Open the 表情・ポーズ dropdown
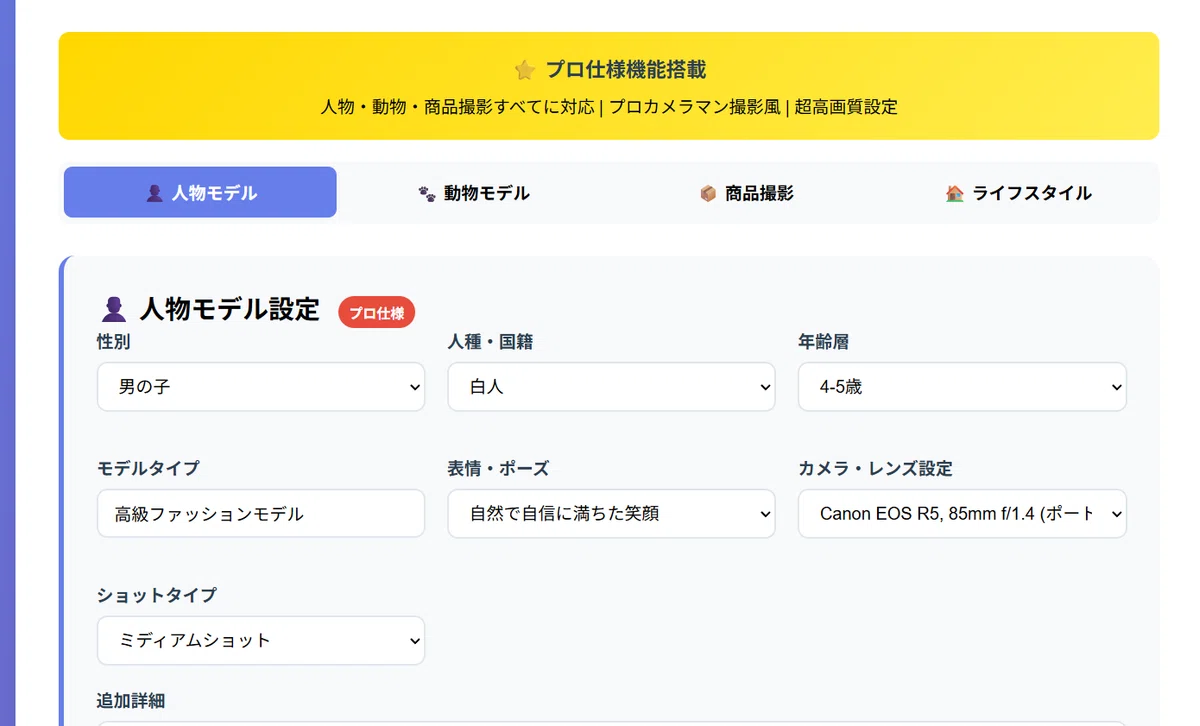The image size is (1200, 726). pyautogui.click(x=611, y=513)
